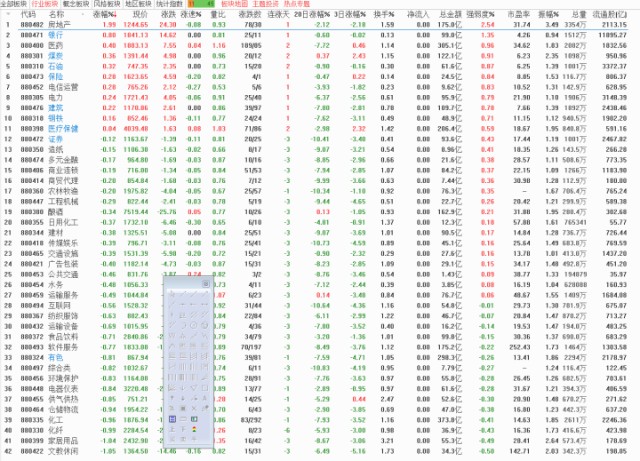
Task: Open the 板块地图 link
Action: tap(234, 4)
